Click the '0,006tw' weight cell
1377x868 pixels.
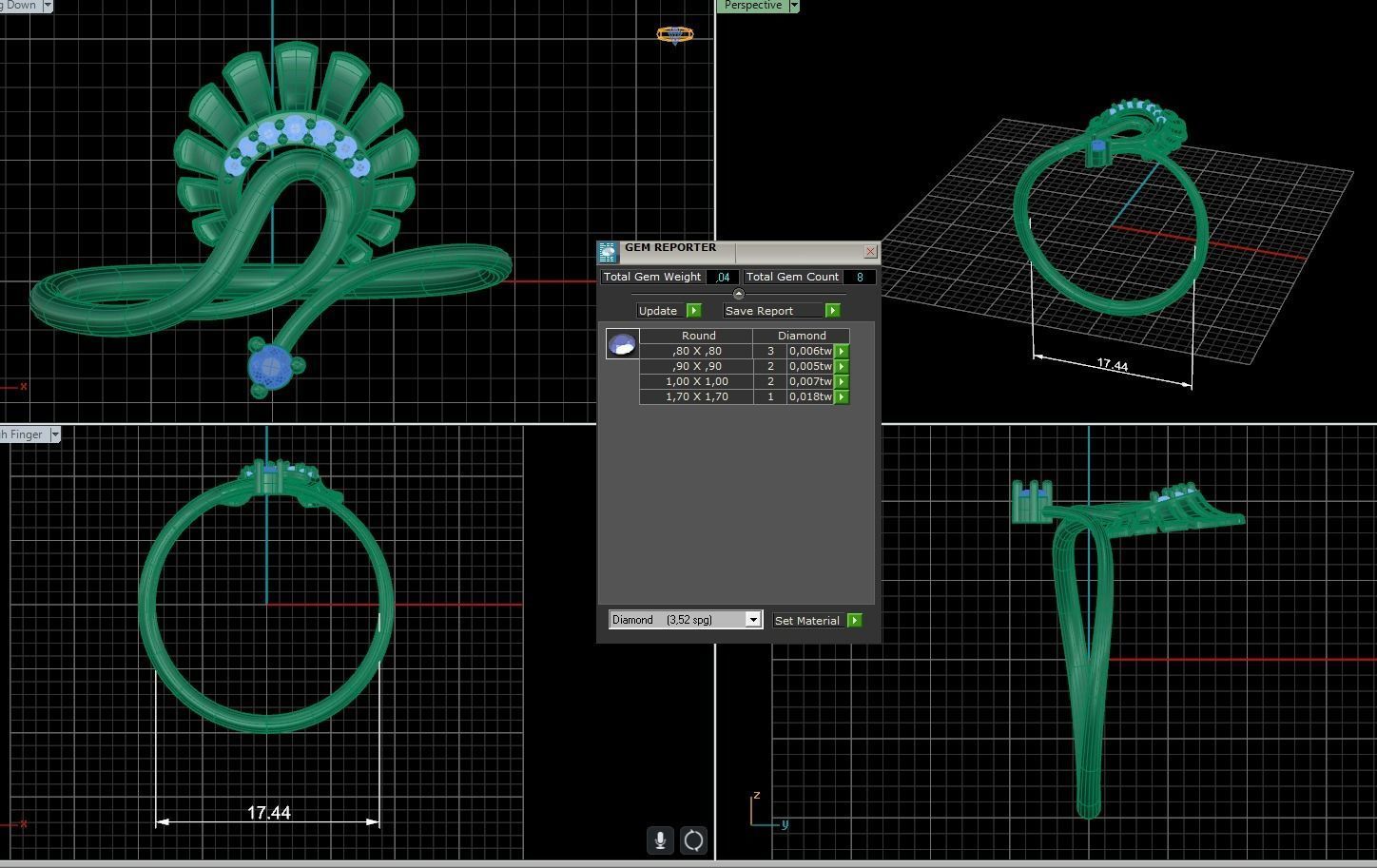tap(810, 351)
